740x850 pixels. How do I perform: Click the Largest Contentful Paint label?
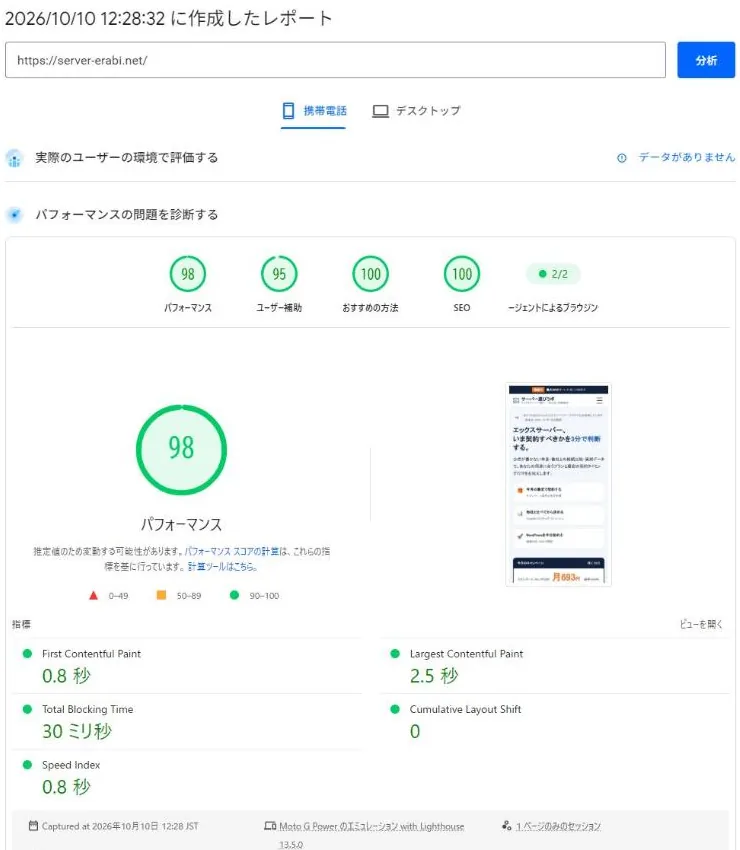pyautogui.click(x=466, y=654)
